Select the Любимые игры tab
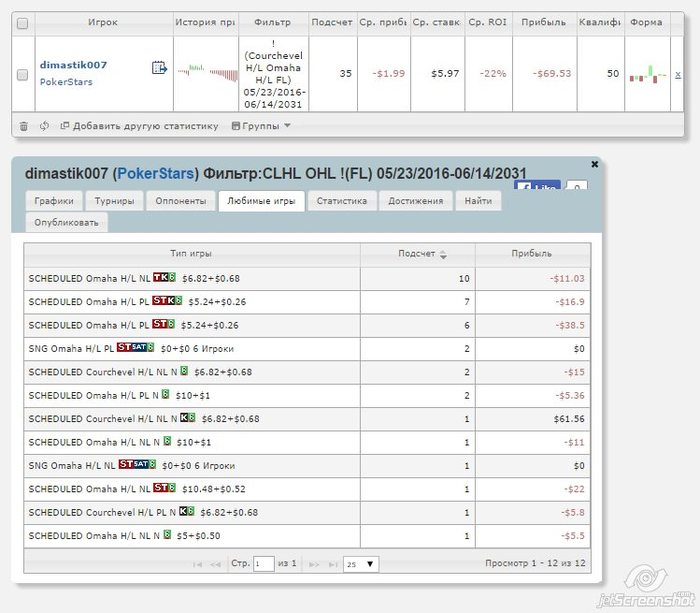This screenshot has height=613, width=700. click(x=261, y=201)
